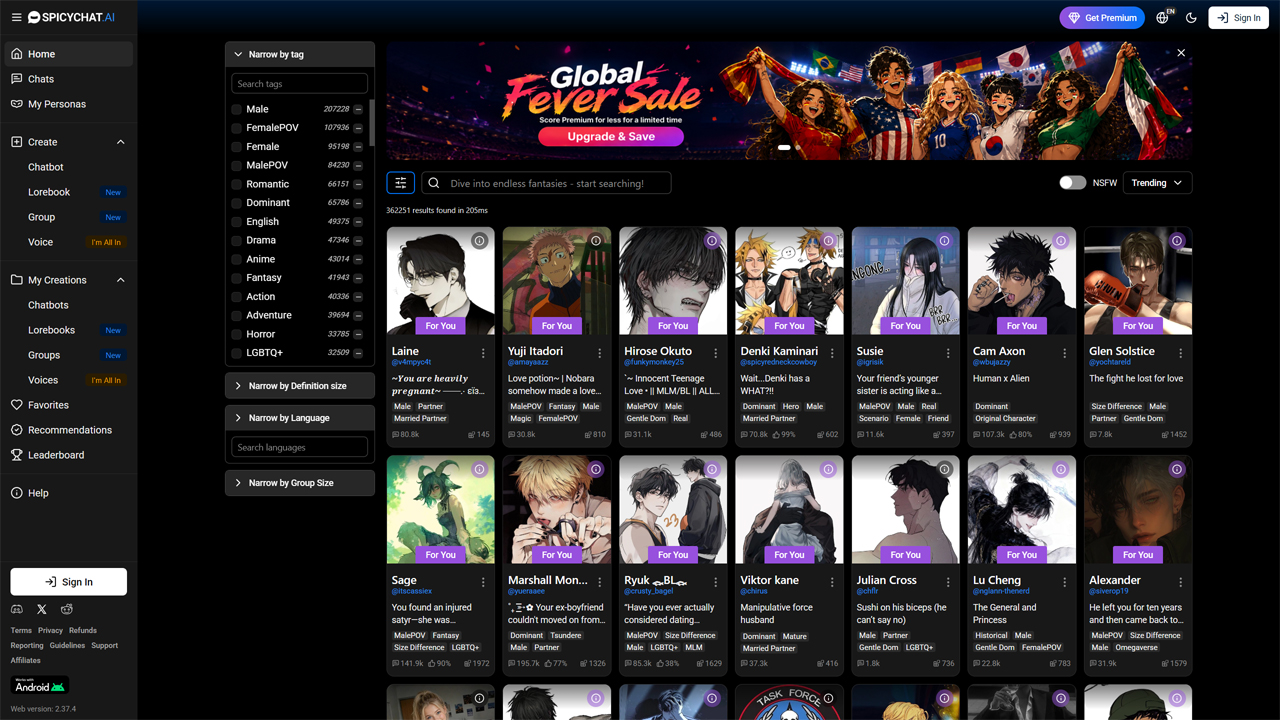Open the three-dot menu for Susie

(x=948, y=353)
